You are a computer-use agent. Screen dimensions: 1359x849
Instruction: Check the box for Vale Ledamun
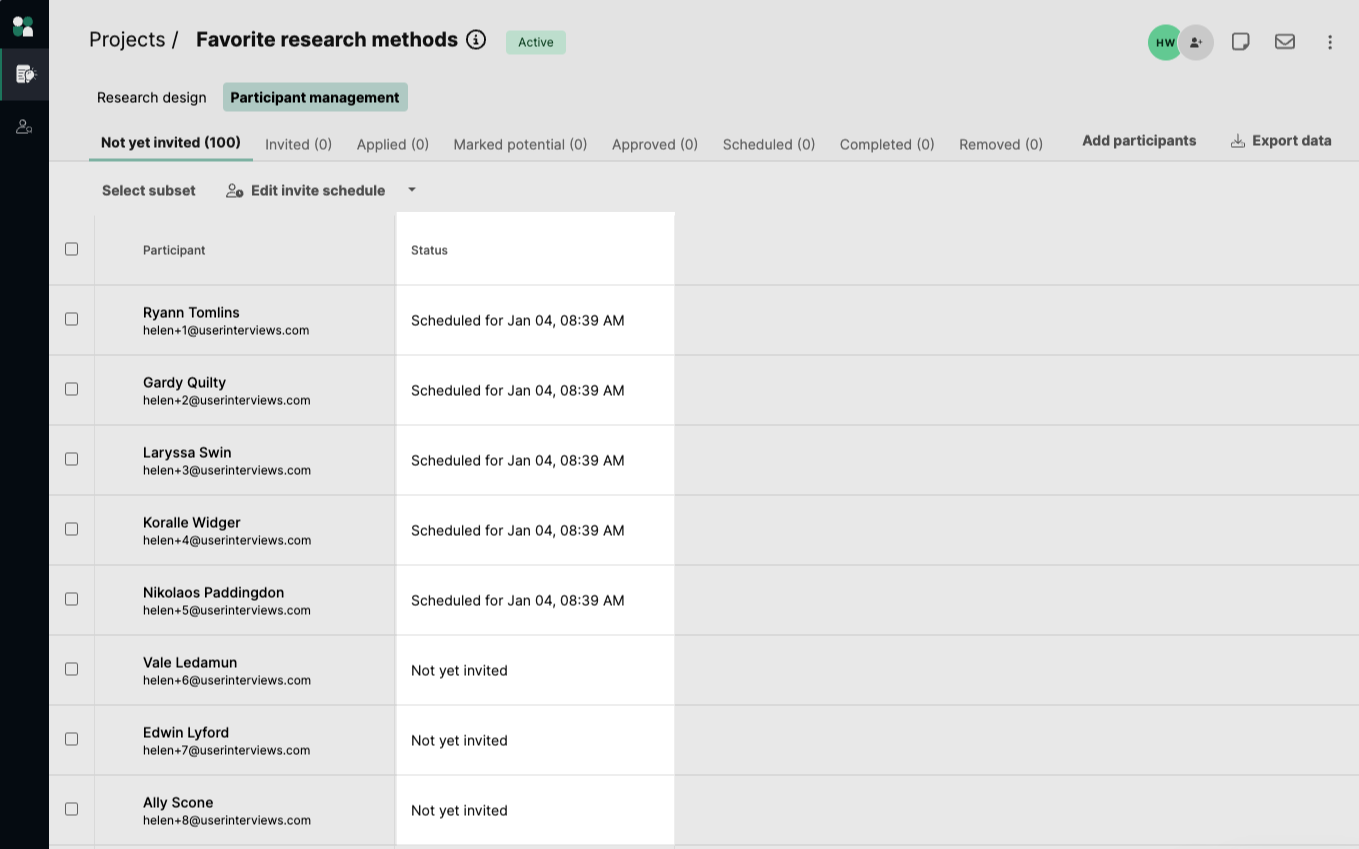(71, 669)
